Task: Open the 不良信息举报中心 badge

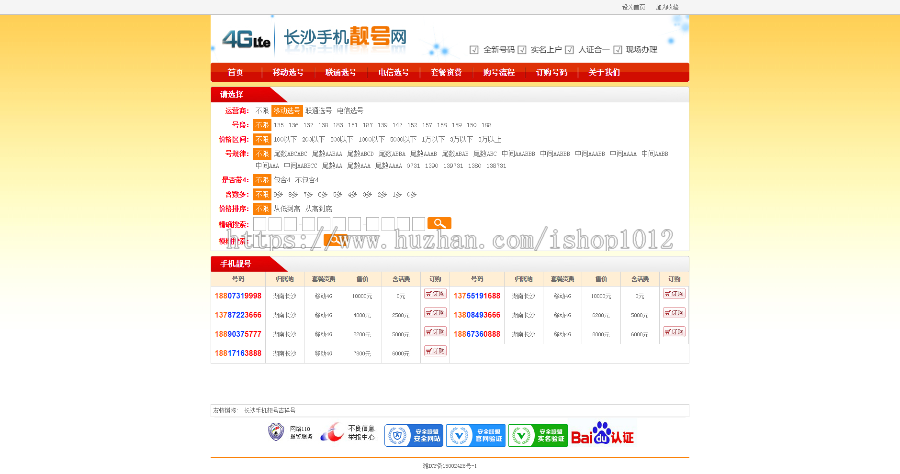Action: 348,432
